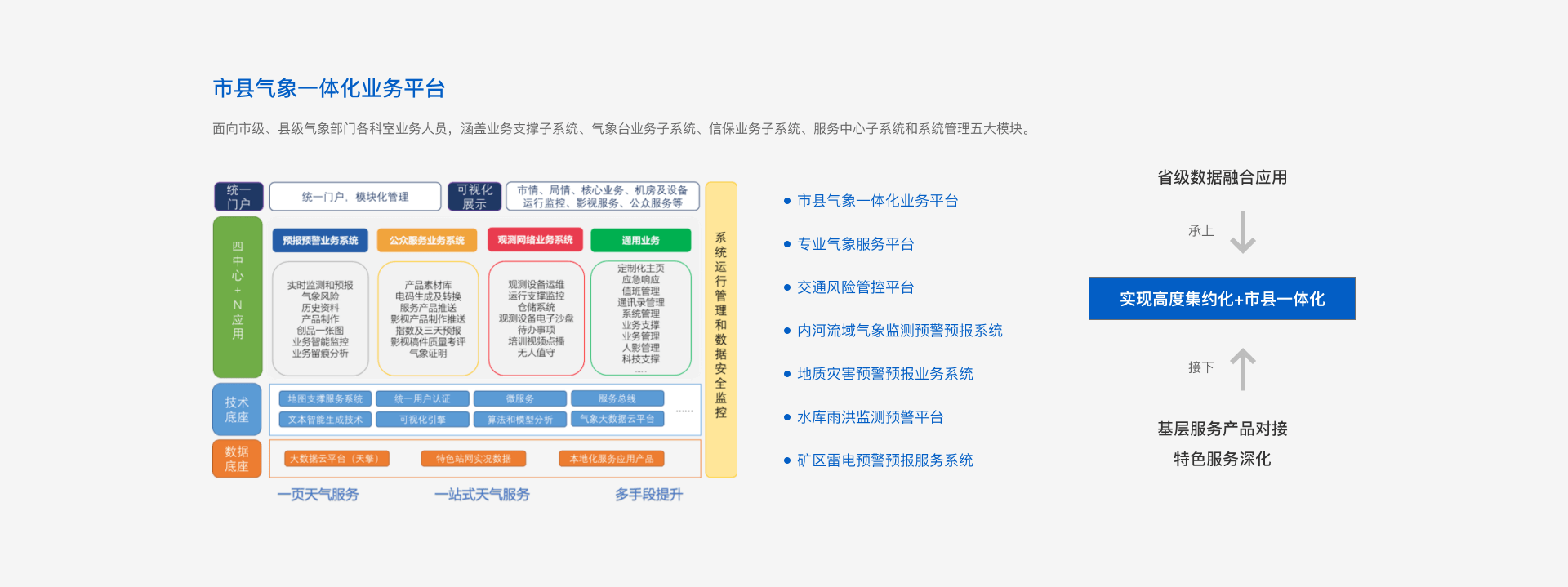Open the 市县气象一体化业务平台 list item
This screenshot has width=1568, height=587.
877,201
